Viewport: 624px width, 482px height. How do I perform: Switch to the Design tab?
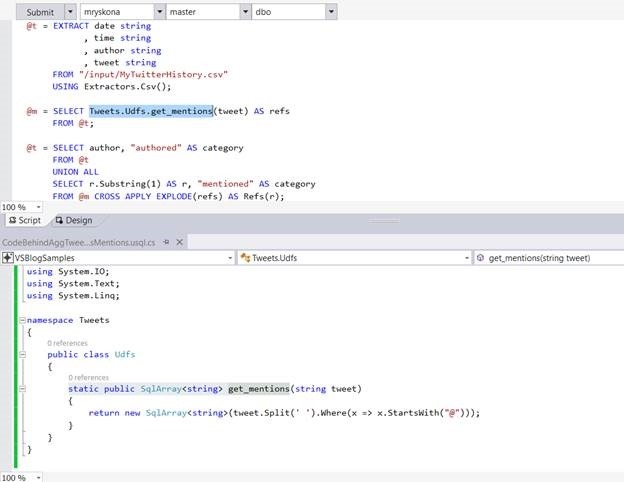(73, 220)
